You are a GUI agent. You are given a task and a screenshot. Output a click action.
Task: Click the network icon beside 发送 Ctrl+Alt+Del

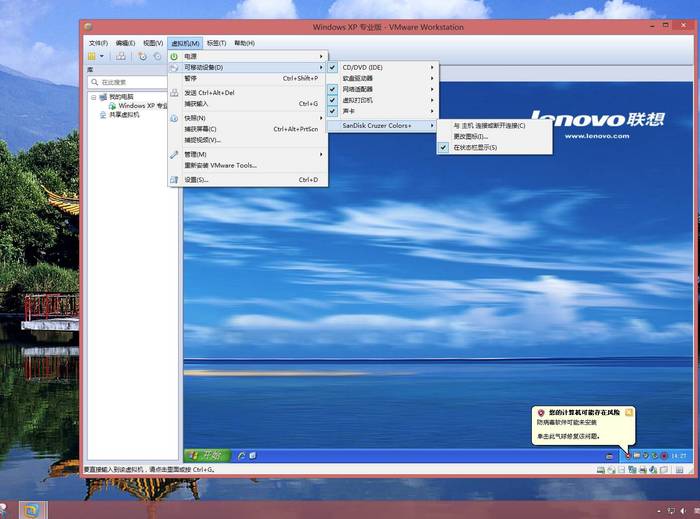click(174, 93)
